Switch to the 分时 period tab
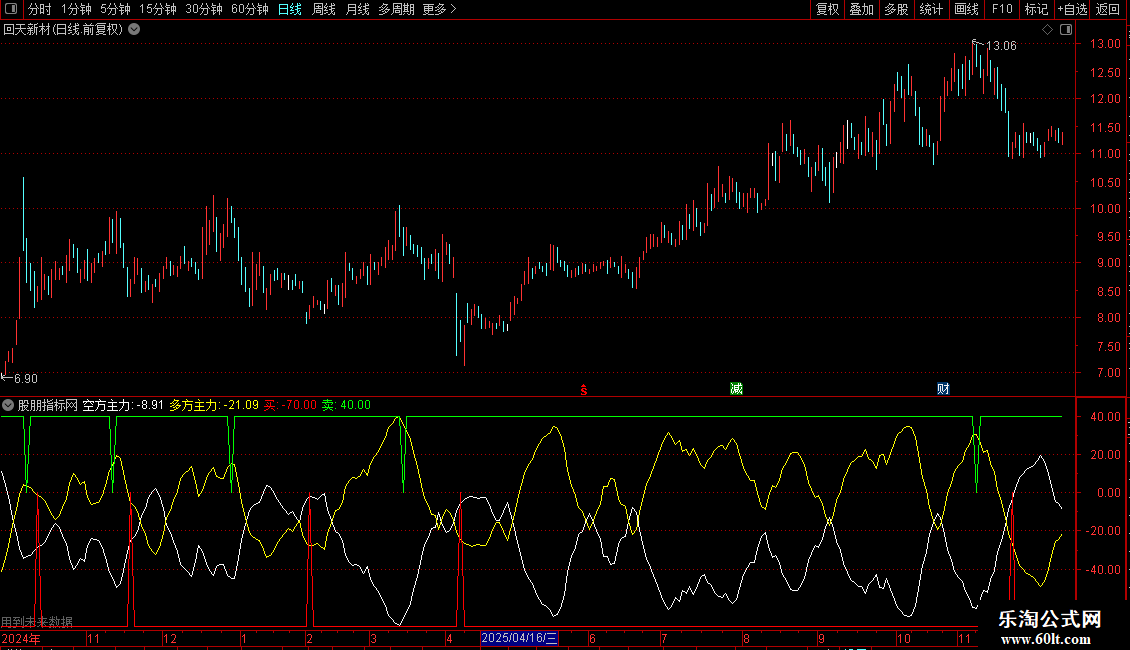The height and width of the screenshot is (650, 1130). click(x=40, y=9)
